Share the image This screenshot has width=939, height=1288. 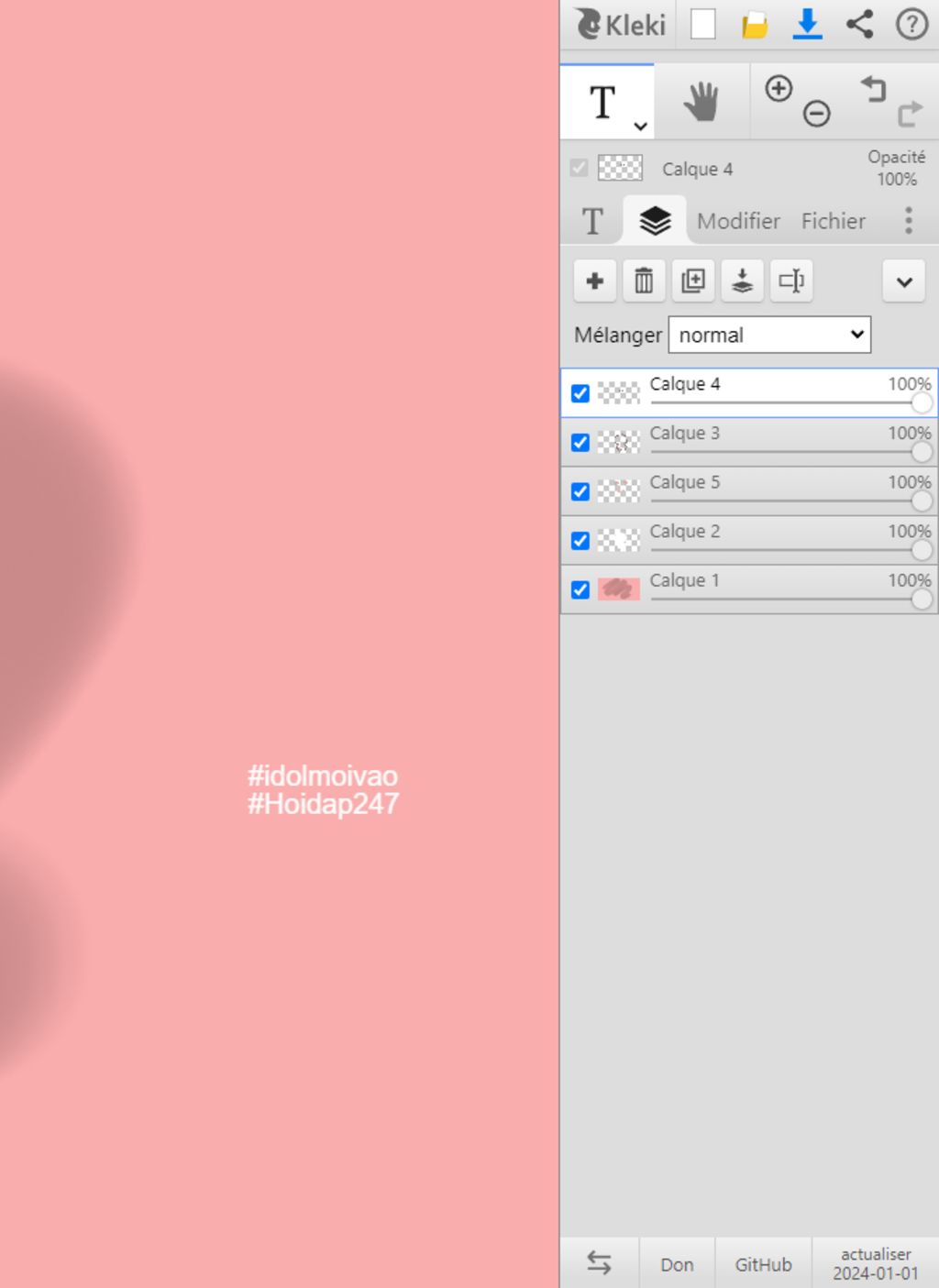pos(859,24)
